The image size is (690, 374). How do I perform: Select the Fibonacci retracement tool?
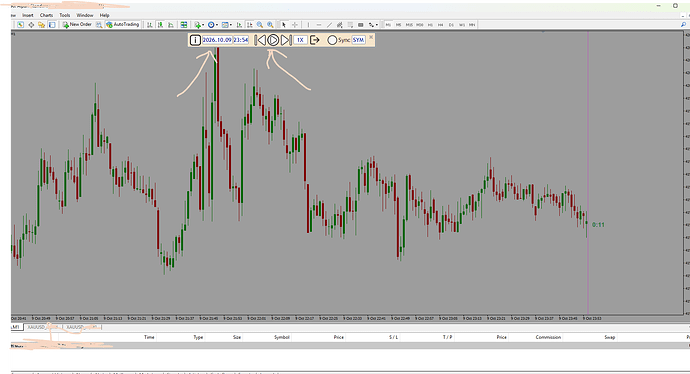350,25
